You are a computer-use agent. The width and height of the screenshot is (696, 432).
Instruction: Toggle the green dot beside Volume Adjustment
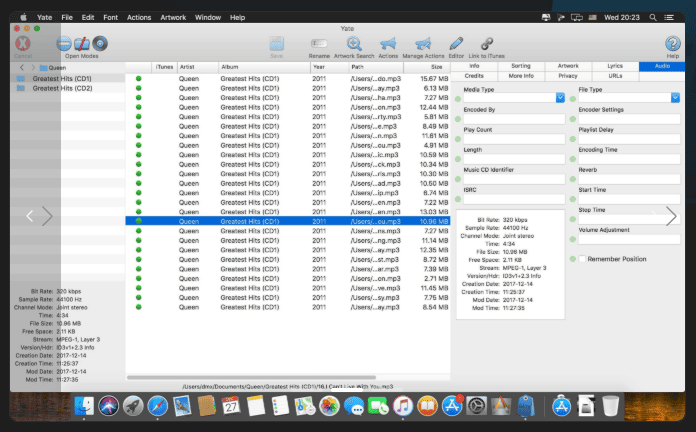(573, 239)
